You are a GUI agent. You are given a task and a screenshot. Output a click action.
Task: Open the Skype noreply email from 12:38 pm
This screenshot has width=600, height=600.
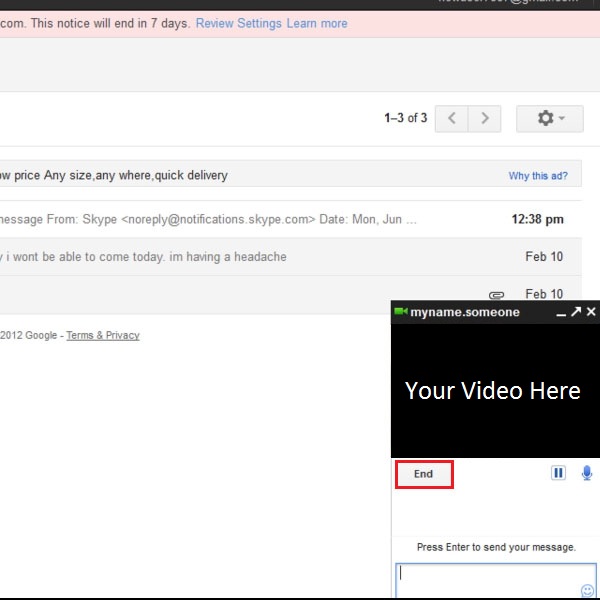291,219
